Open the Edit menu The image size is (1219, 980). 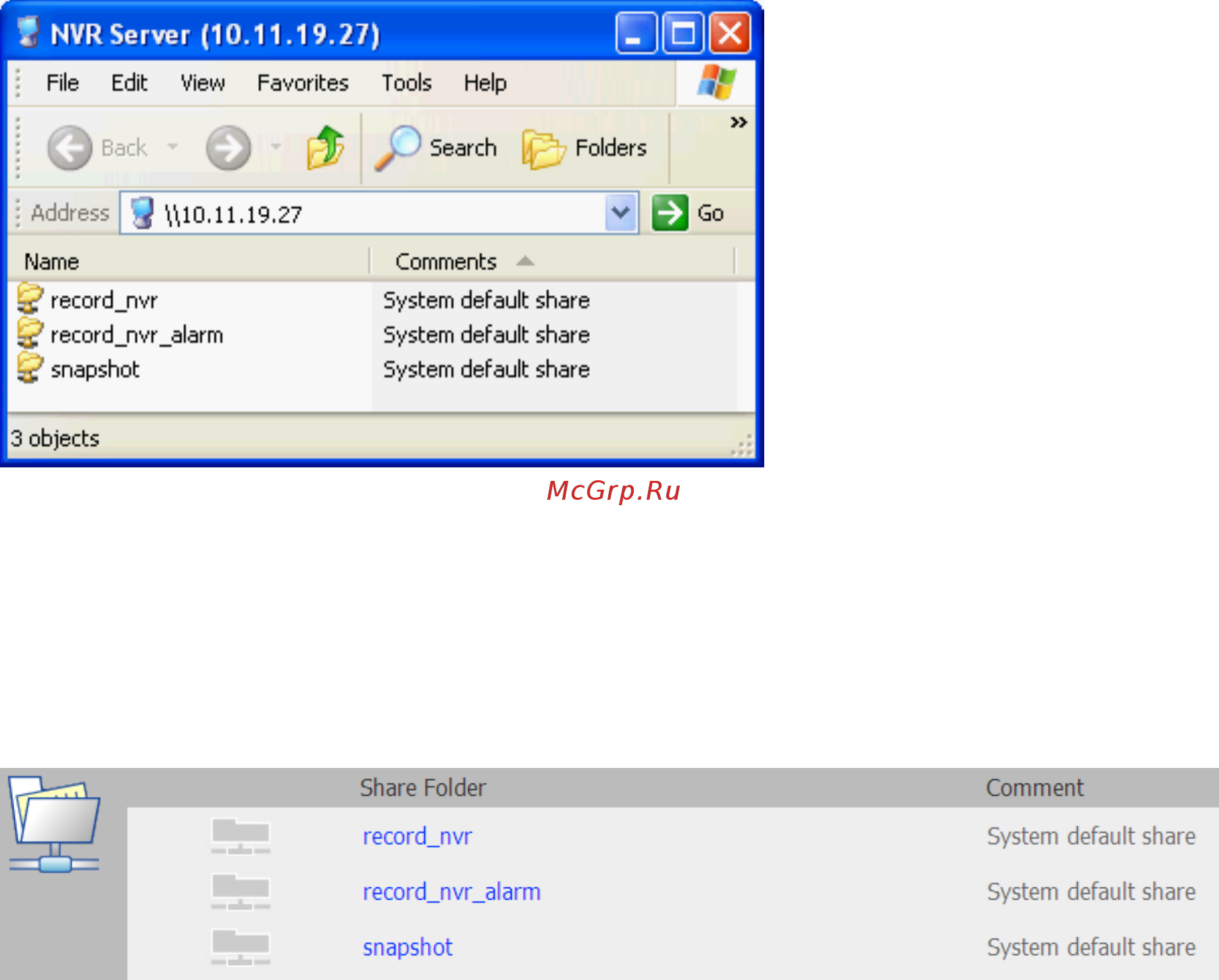(x=129, y=83)
